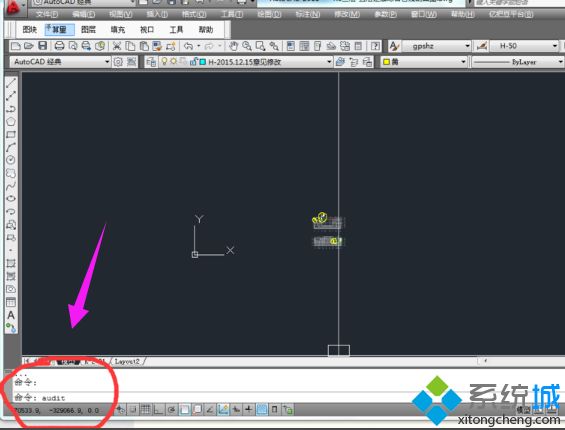The image size is (565, 430).
Task: Select the Polygon drawing tool
Action: [11, 121]
